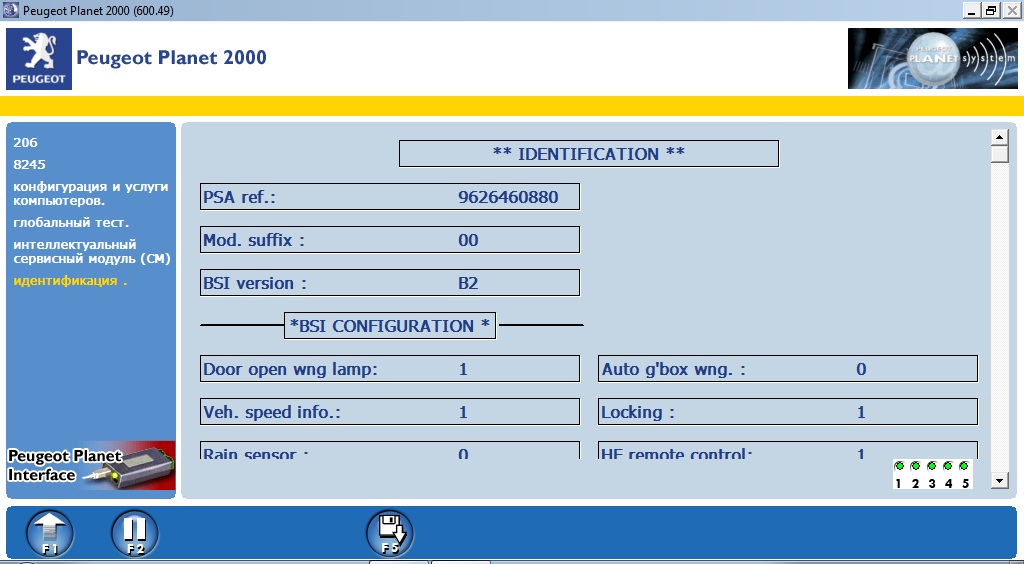Click the BSI version value B2

pyautogui.click(x=468, y=283)
